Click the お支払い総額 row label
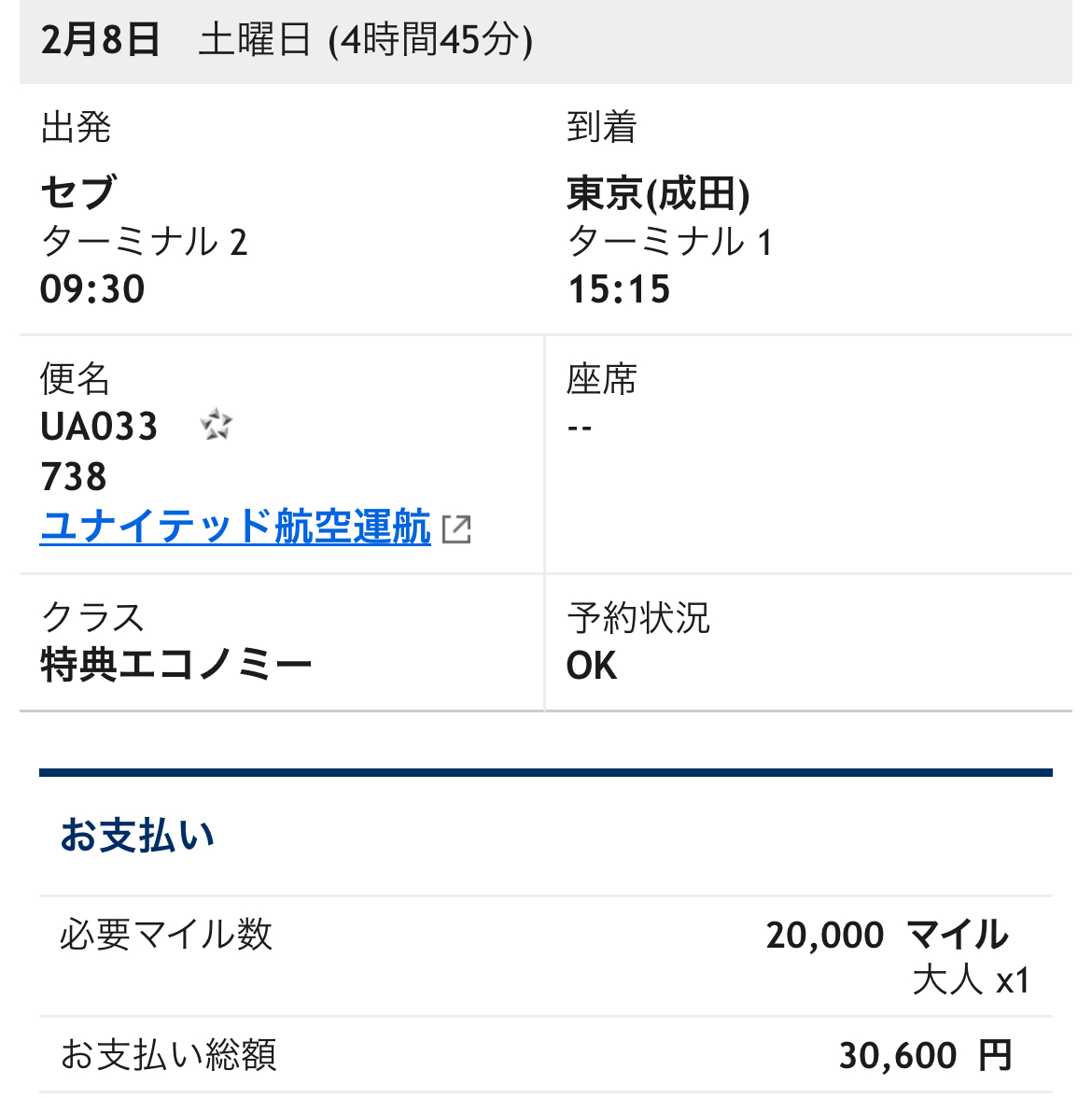1092x1098 pixels. [x=169, y=1055]
